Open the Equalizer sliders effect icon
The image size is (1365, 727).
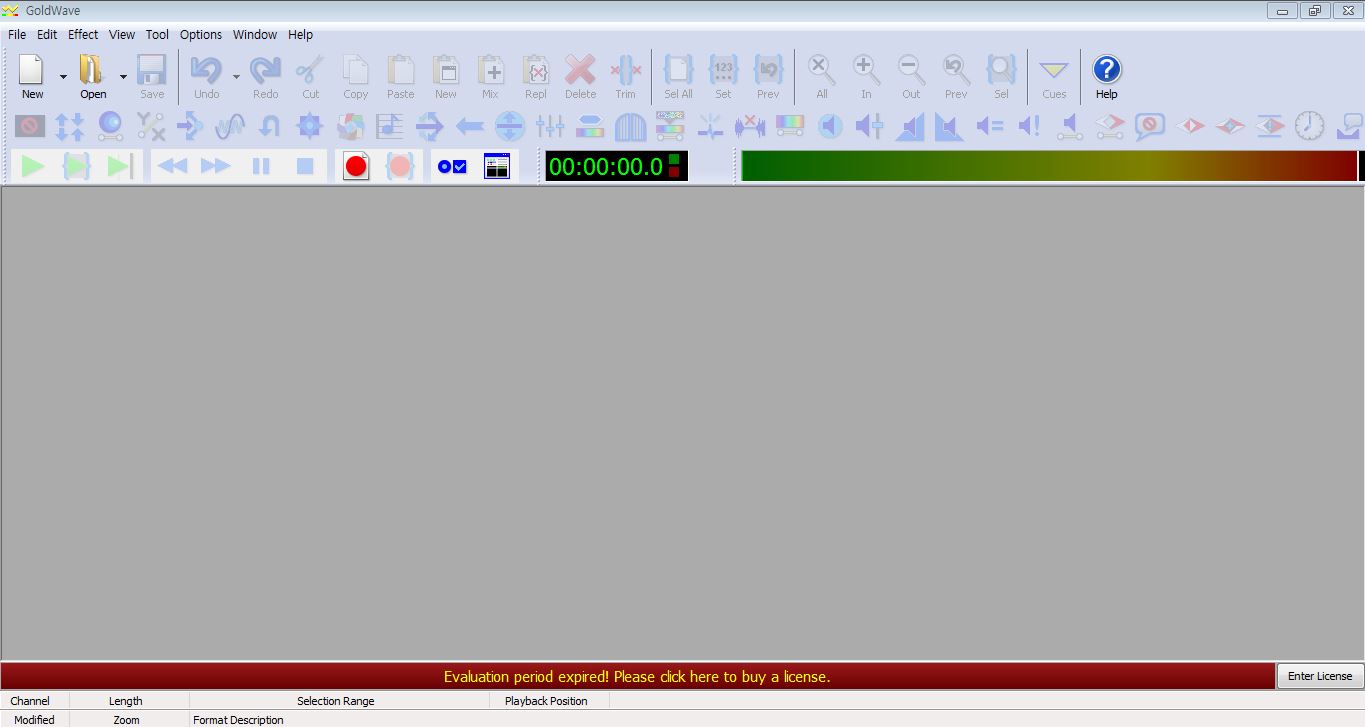point(550,126)
